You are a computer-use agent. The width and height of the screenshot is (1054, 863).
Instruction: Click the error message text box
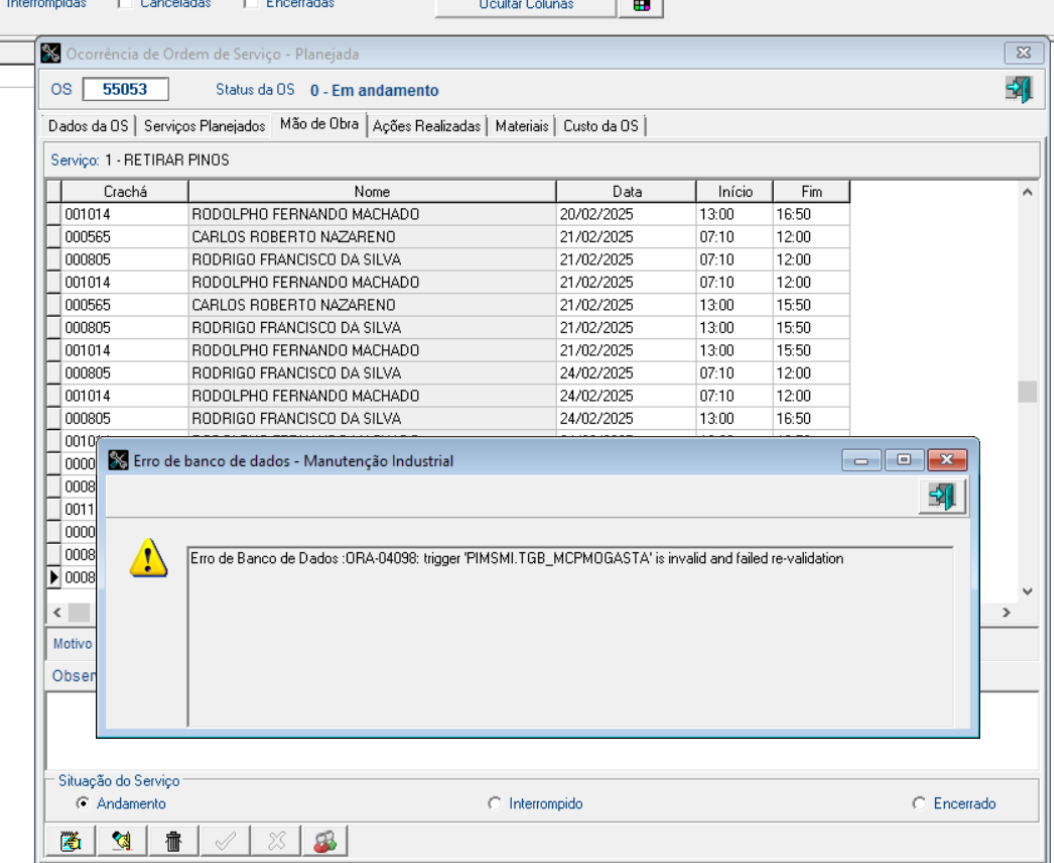[570, 636]
